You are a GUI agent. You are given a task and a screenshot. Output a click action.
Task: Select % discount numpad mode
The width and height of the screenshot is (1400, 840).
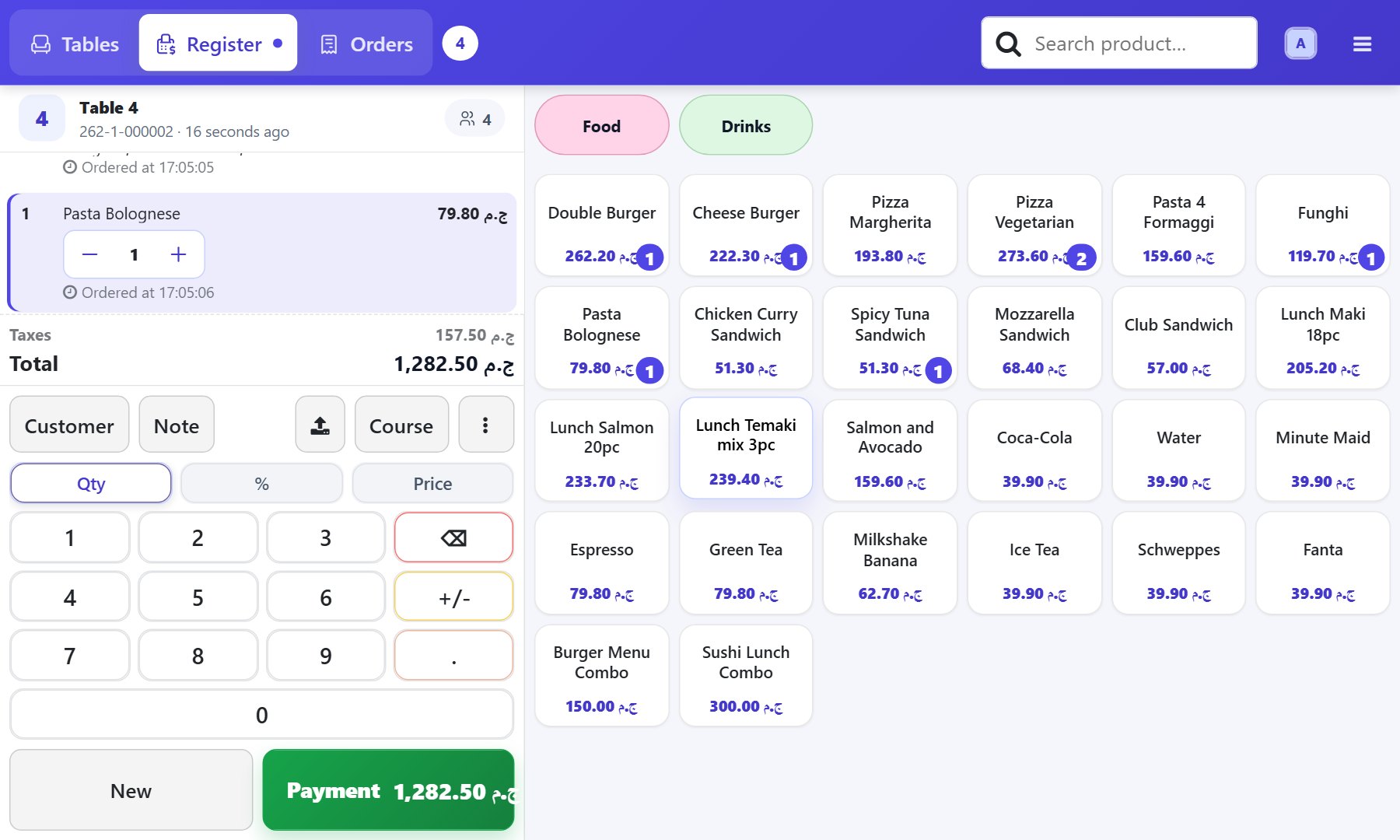coord(261,484)
